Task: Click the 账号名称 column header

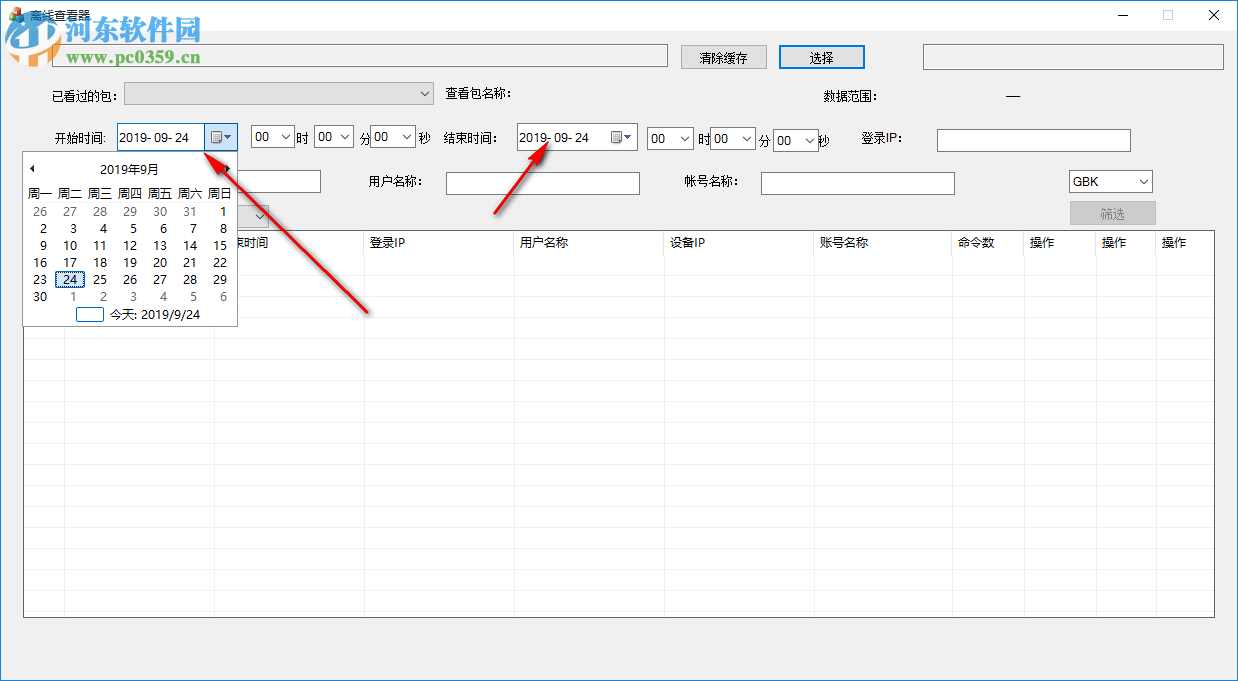Action: [x=883, y=242]
